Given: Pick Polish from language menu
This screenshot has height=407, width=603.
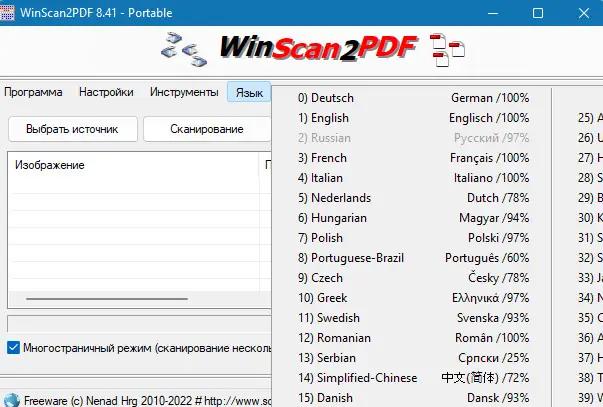Looking at the screenshot, I should 413,238.
